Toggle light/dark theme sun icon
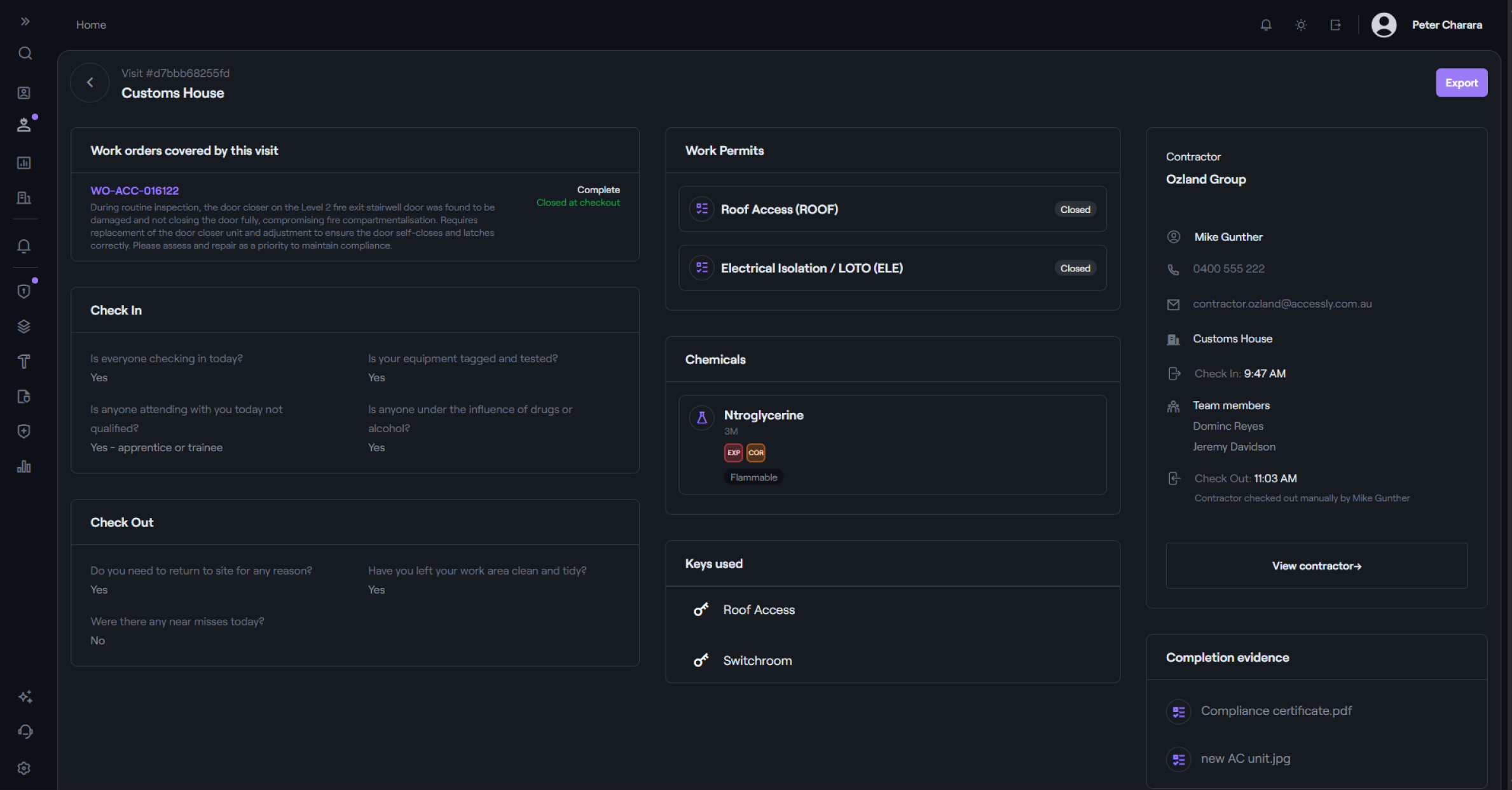 click(x=1301, y=25)
